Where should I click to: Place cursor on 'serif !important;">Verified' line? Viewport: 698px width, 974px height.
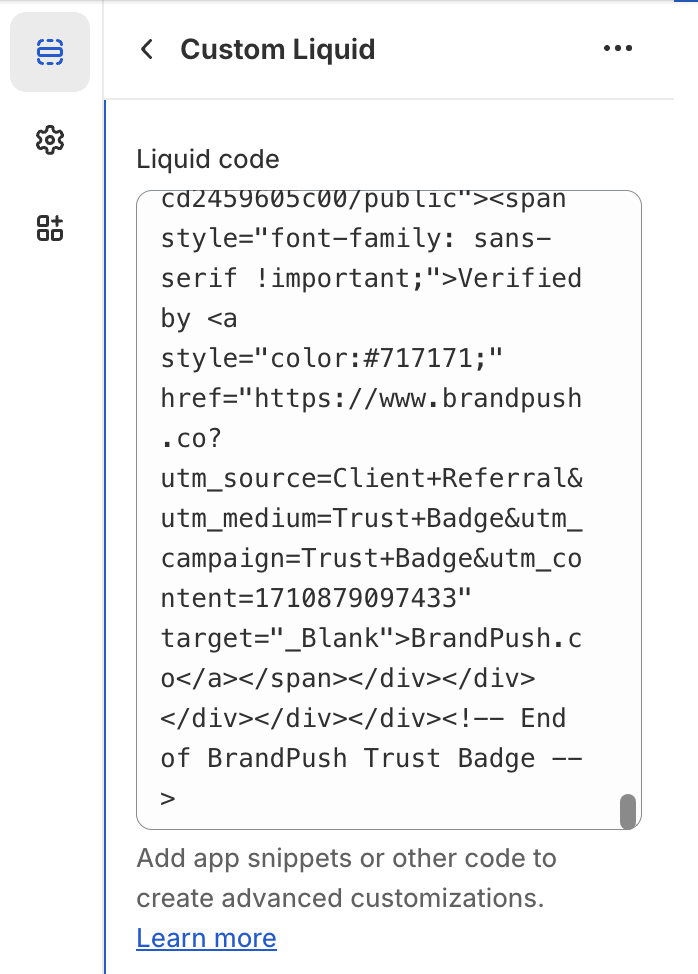pos(371,278)
